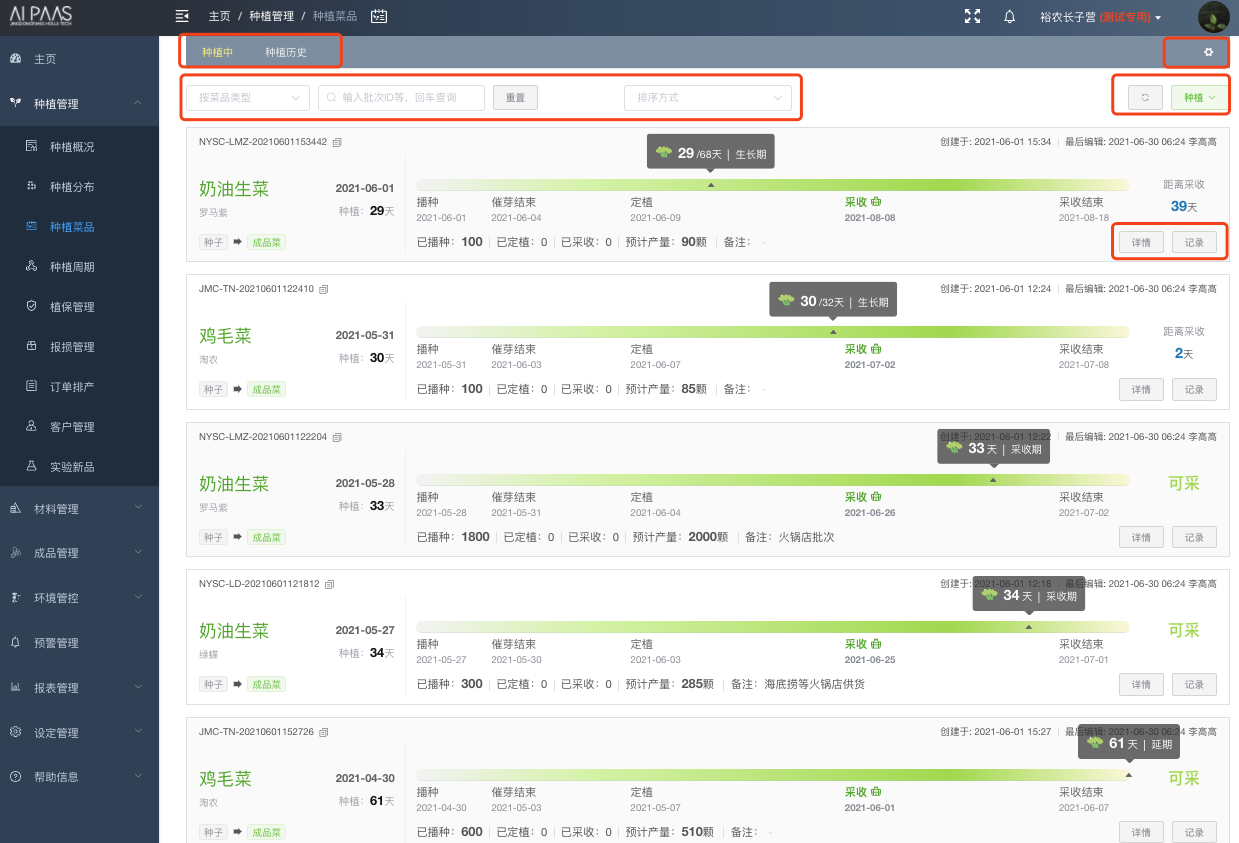Copy batch ID JMC-TN-20210601122410 using copy icon
Screen dimensions: 1239x843
(x=324, y=289)
